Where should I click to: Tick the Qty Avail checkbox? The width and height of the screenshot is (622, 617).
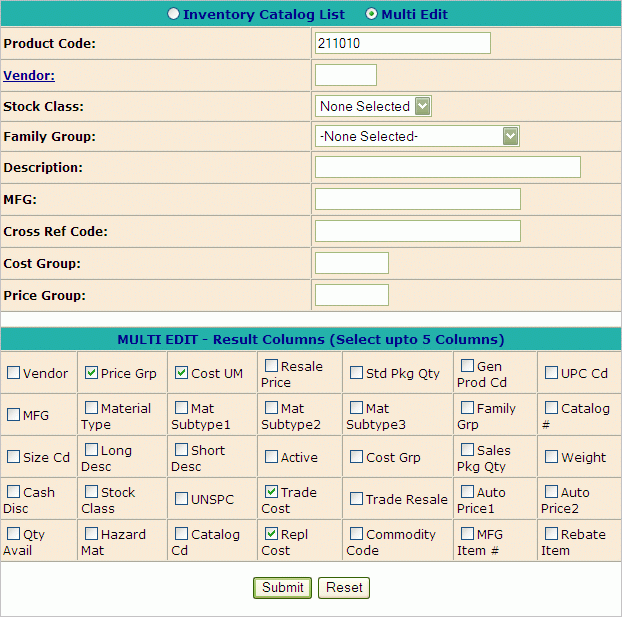pyautogui.click(x=13, y=534)
